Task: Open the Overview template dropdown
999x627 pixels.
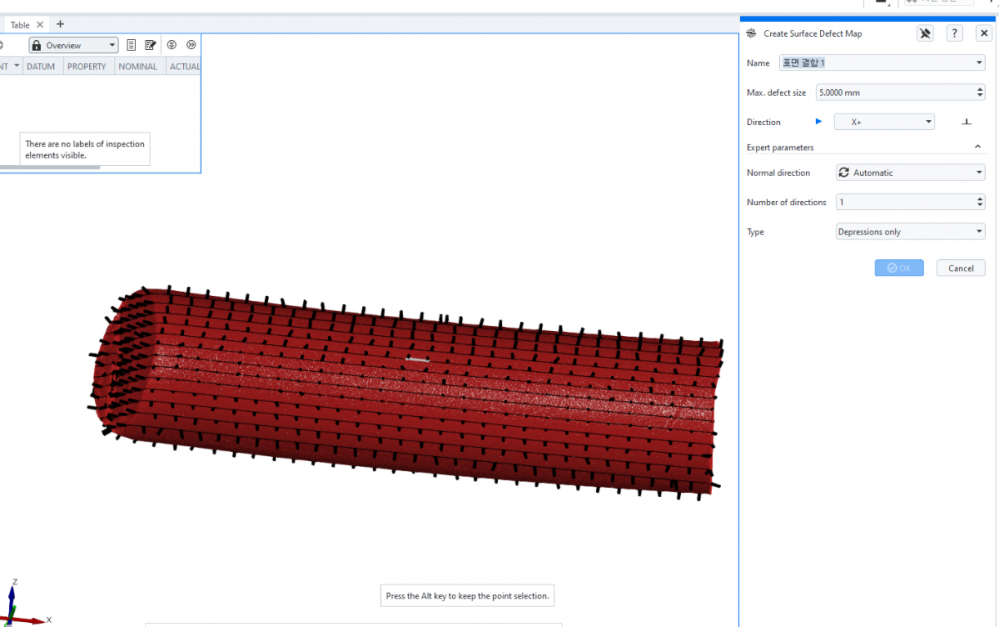Action: click(x=73, y=45)
